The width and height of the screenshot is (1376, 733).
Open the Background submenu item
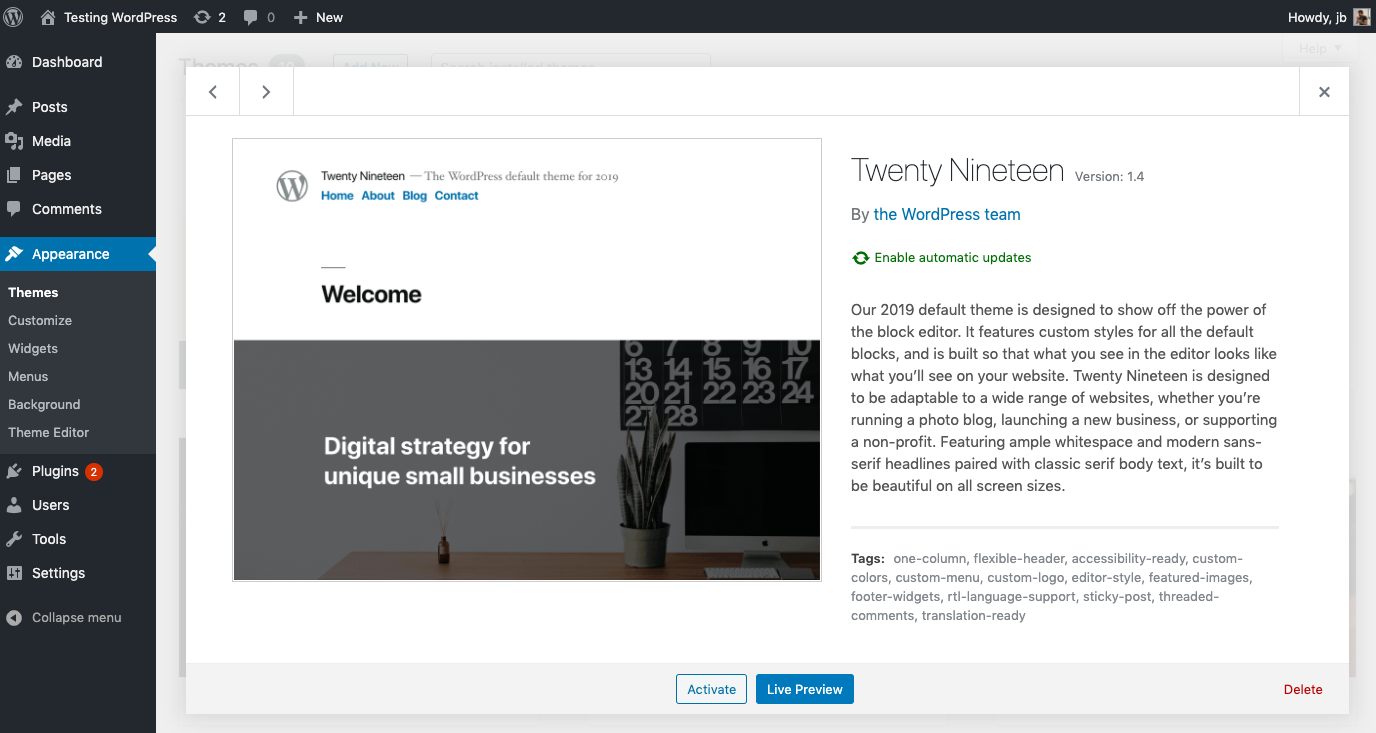[44, 404]
